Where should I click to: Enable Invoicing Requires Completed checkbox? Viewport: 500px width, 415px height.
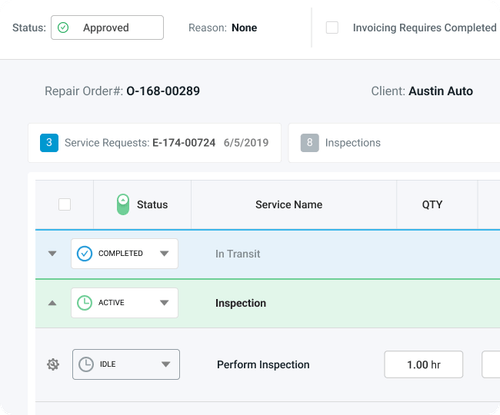pyautogui.click(x=332, y=27)
